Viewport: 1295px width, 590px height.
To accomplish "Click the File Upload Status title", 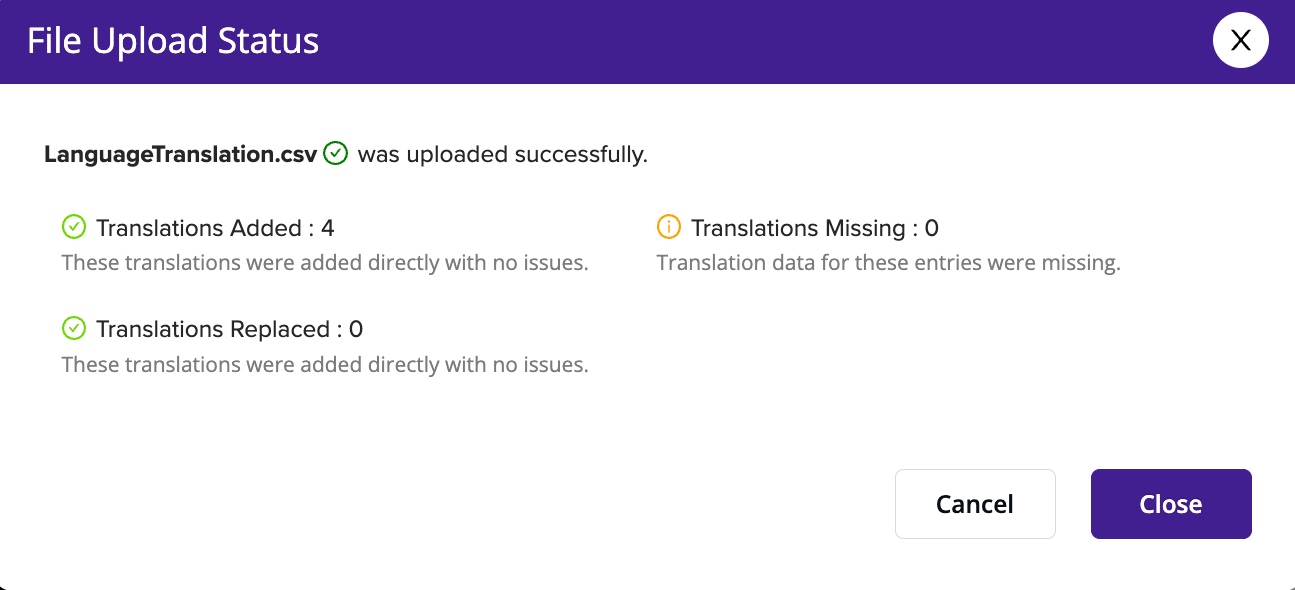I will [x=173, y=41].
